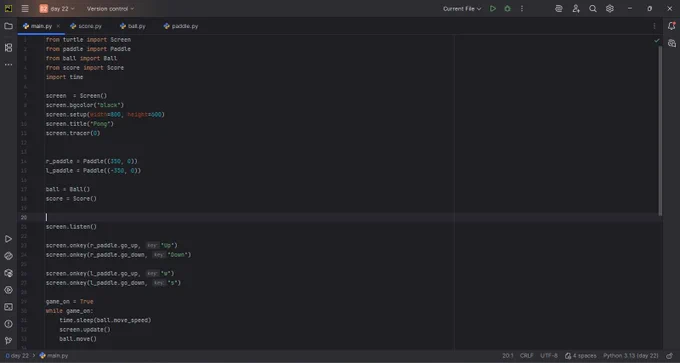680x363 pixels.
Task: Click the line "from ball import Ball"
Action: tap(82, 59)
